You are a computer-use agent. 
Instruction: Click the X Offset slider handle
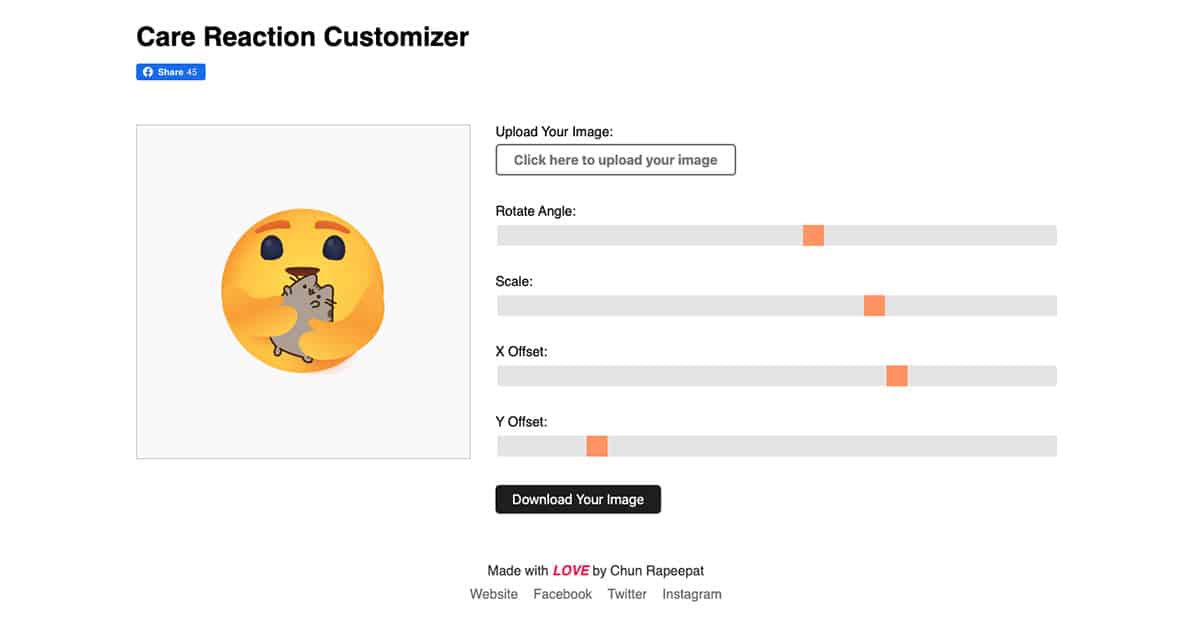896,376
